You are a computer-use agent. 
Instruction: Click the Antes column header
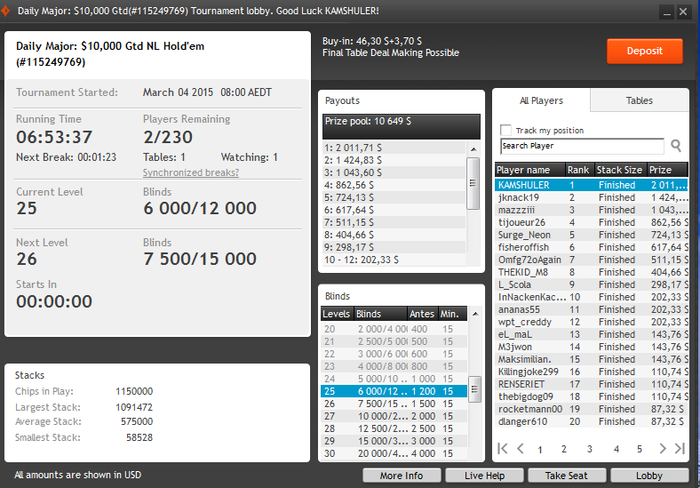[422, 314]
